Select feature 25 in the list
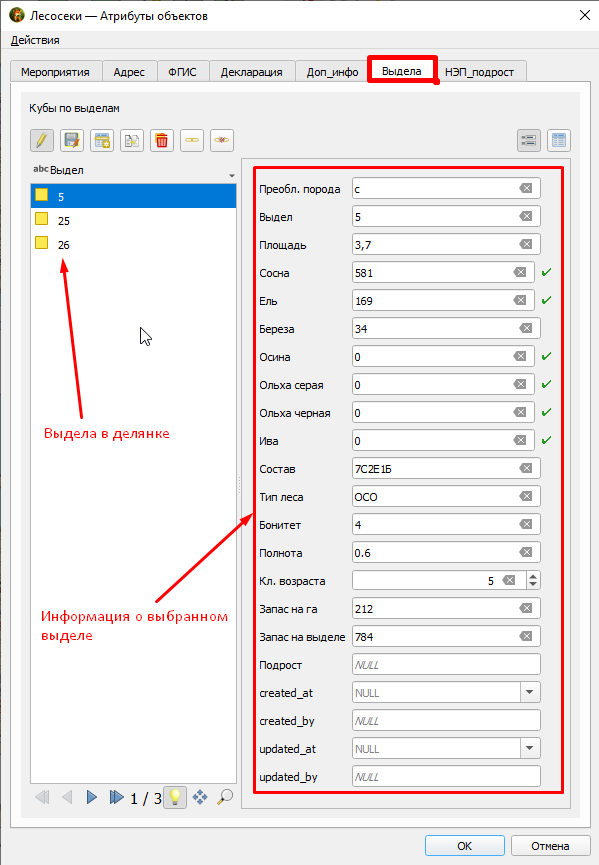This screenshot has height=865, width=599. click(133, 221)
